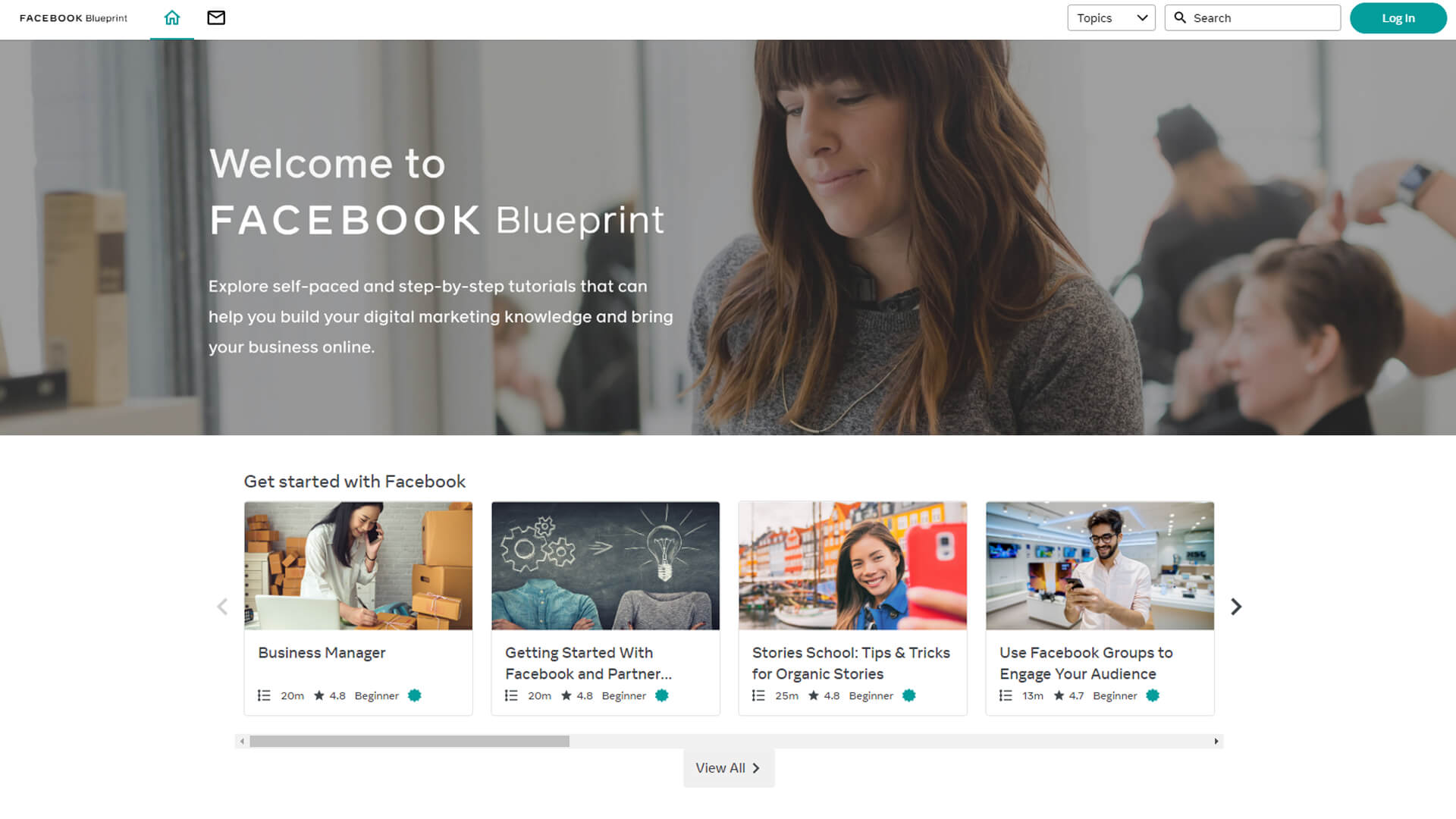The width and height of the screenshot is (1456, 819).
Task: Click the Business Manager teal badge icon
Action: point(415,695)
